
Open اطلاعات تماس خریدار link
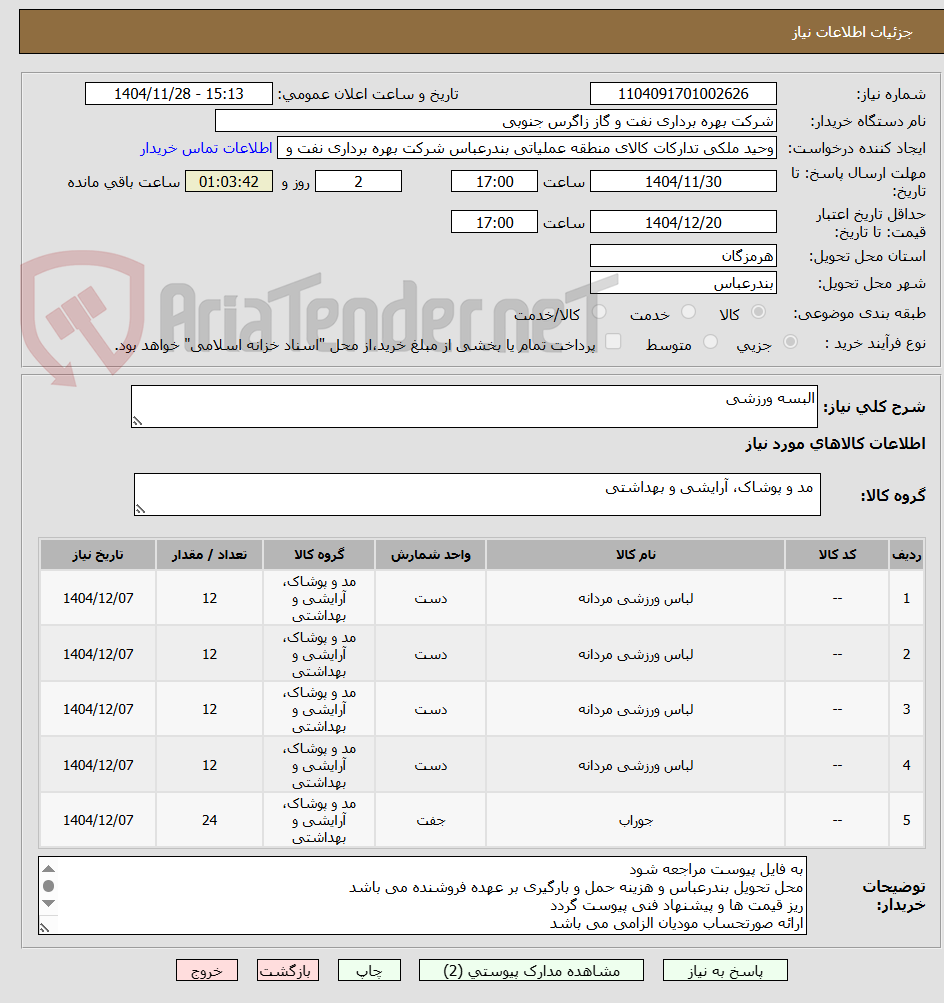(x=207, y=148)
